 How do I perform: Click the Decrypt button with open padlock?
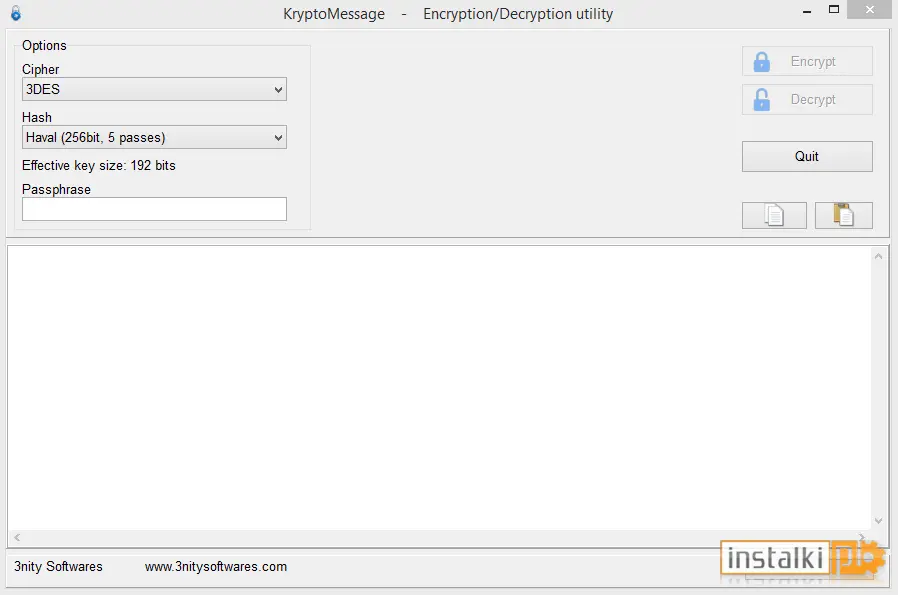(x=807, y=100)
